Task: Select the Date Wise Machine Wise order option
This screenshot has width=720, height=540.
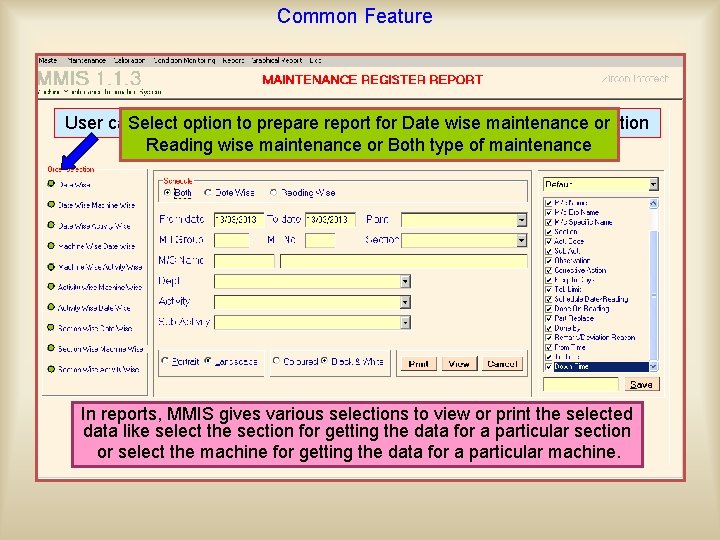Action: click(x=96, y=205)
